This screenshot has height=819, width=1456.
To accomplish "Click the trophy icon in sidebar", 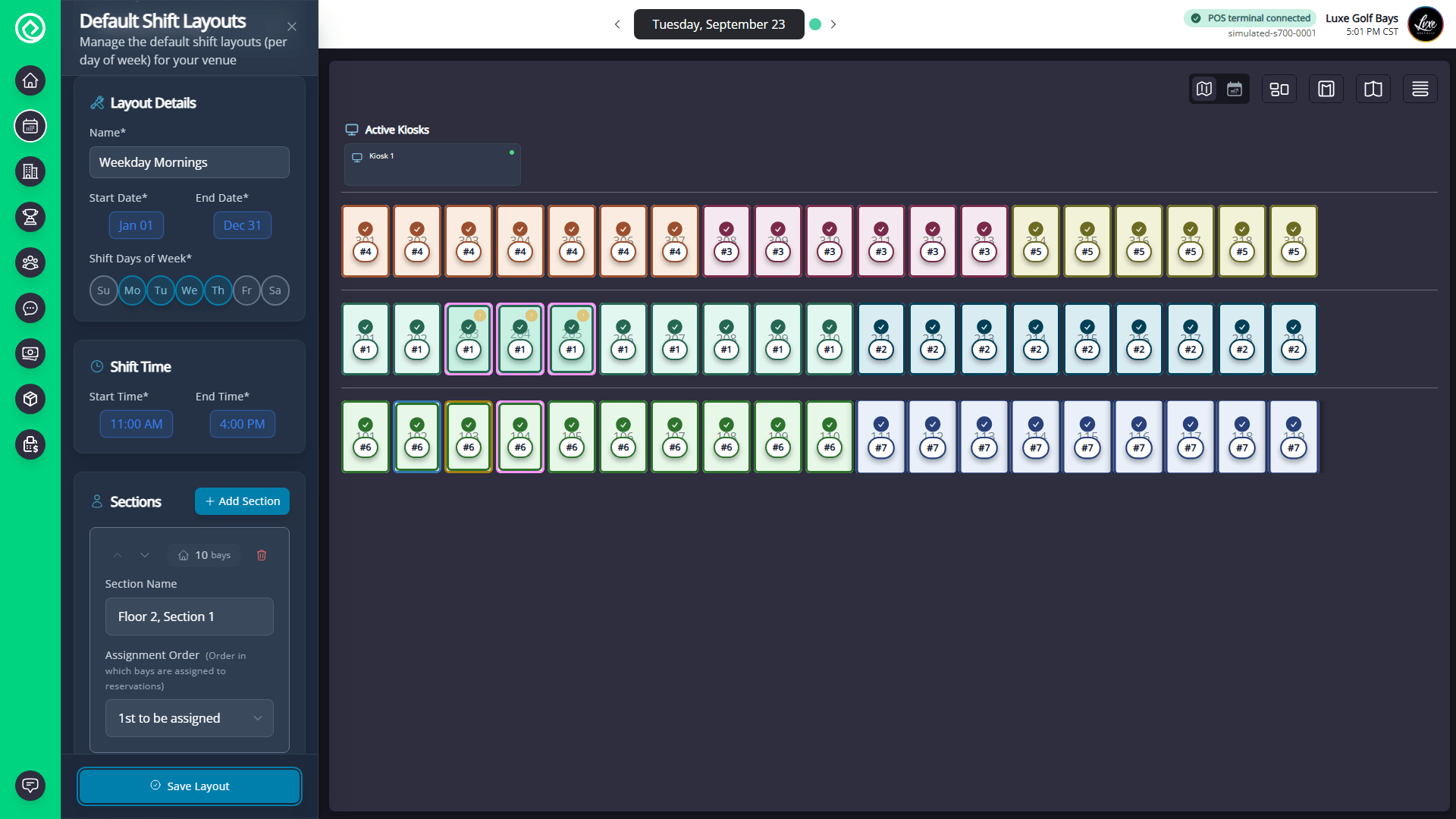I will tap(30, 217).
